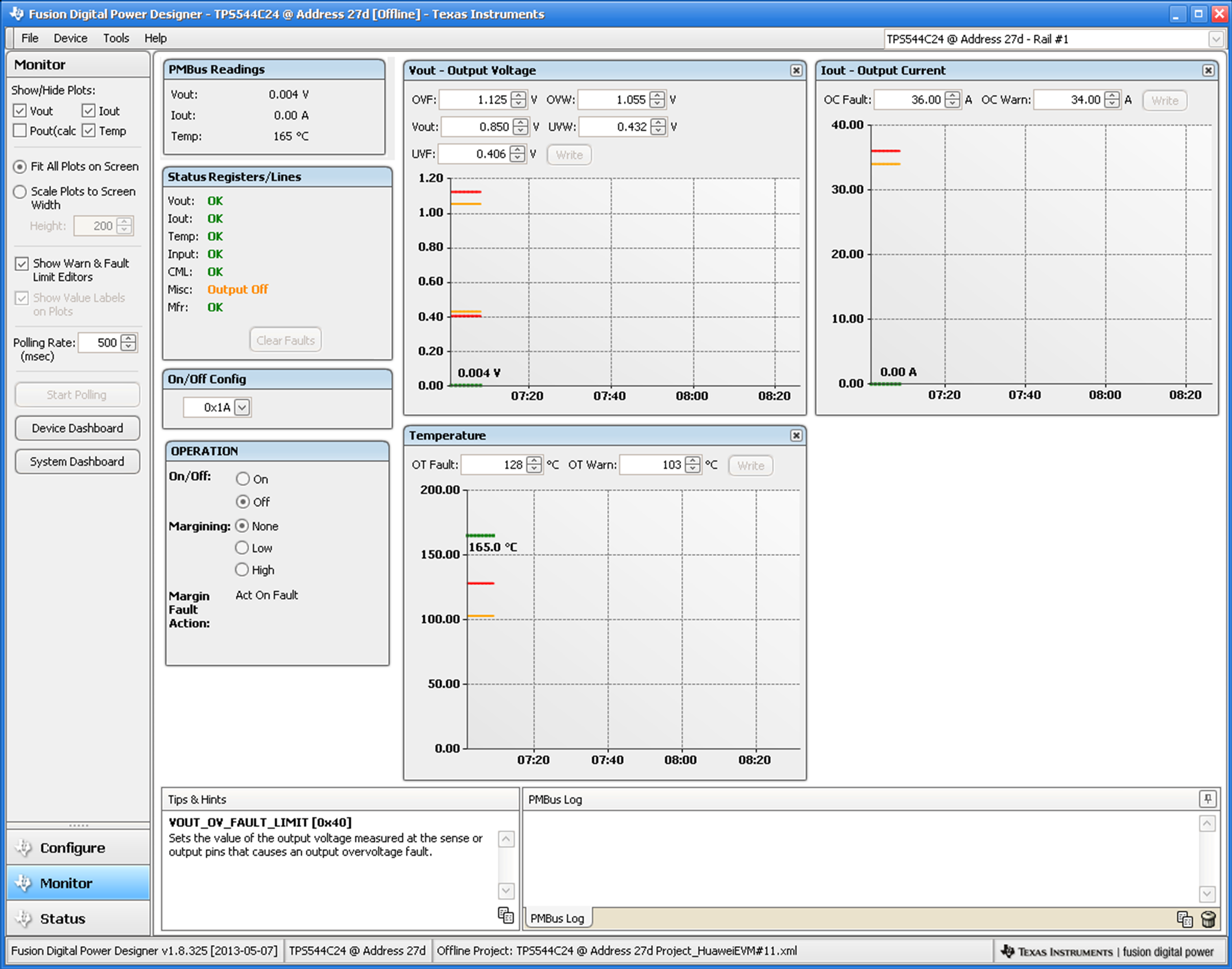Adjust the OT Fault 128 stepper
This screenshot has height=969, width=1232.
click(x=534, y=465)
